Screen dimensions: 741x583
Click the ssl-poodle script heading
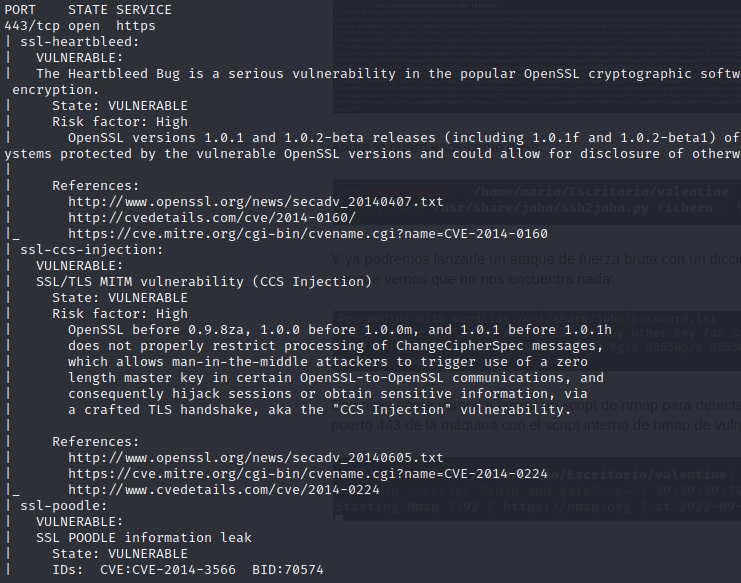[x=64, y=506]
